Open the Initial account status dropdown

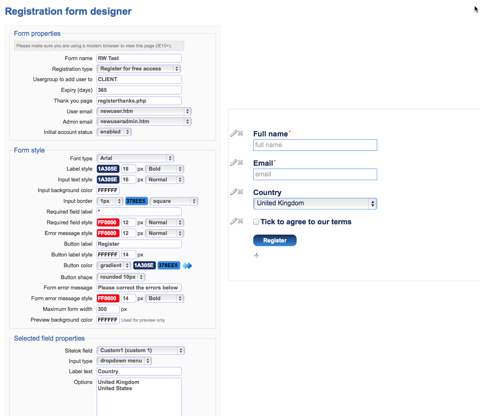(x=114, y=132)
